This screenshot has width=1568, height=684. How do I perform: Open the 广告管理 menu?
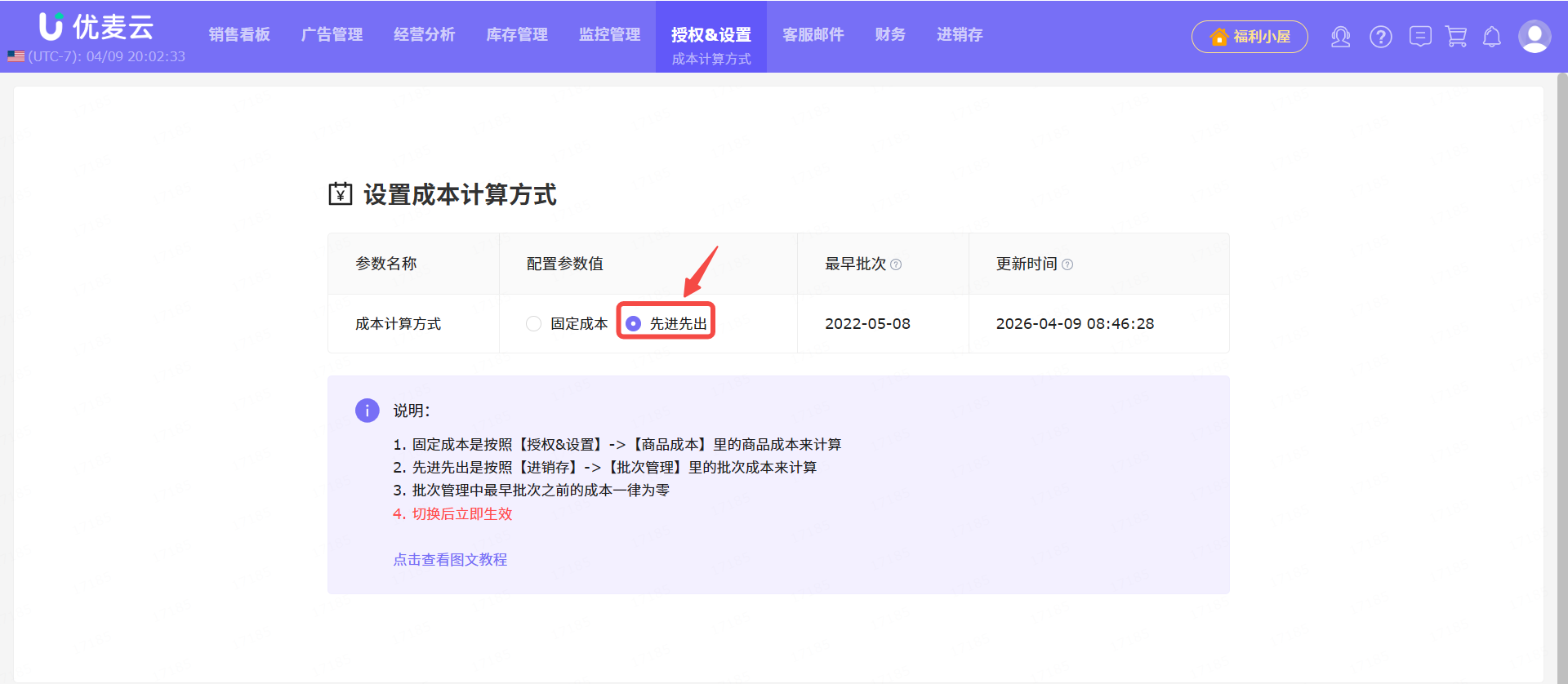pyautogui.click(x=332, y=34)
